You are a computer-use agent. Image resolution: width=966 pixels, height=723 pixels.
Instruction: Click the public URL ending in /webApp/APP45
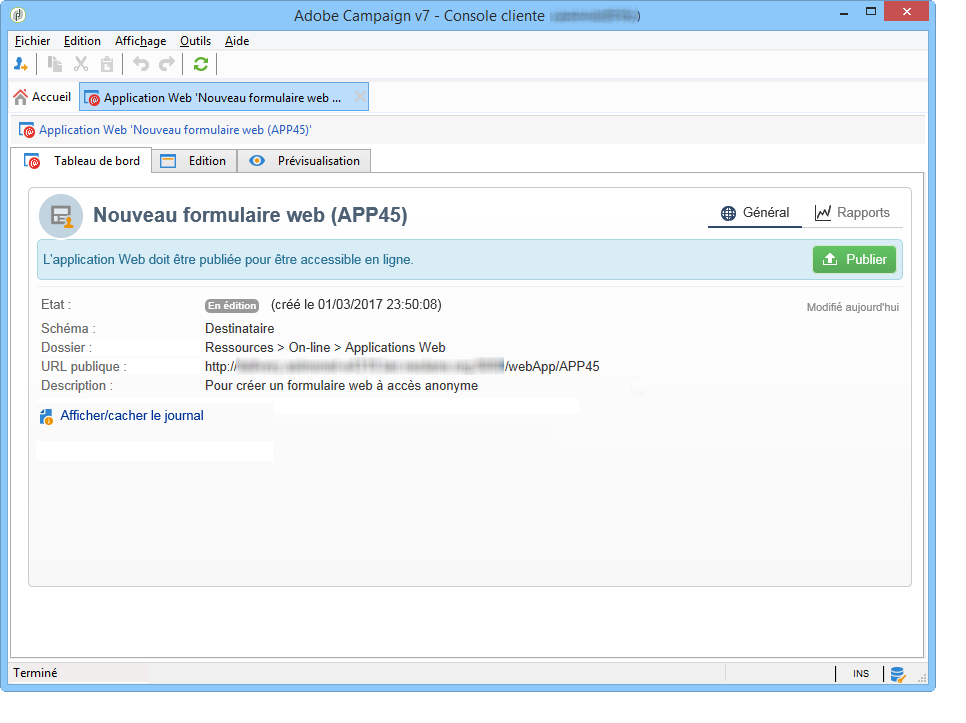[402, 366]
